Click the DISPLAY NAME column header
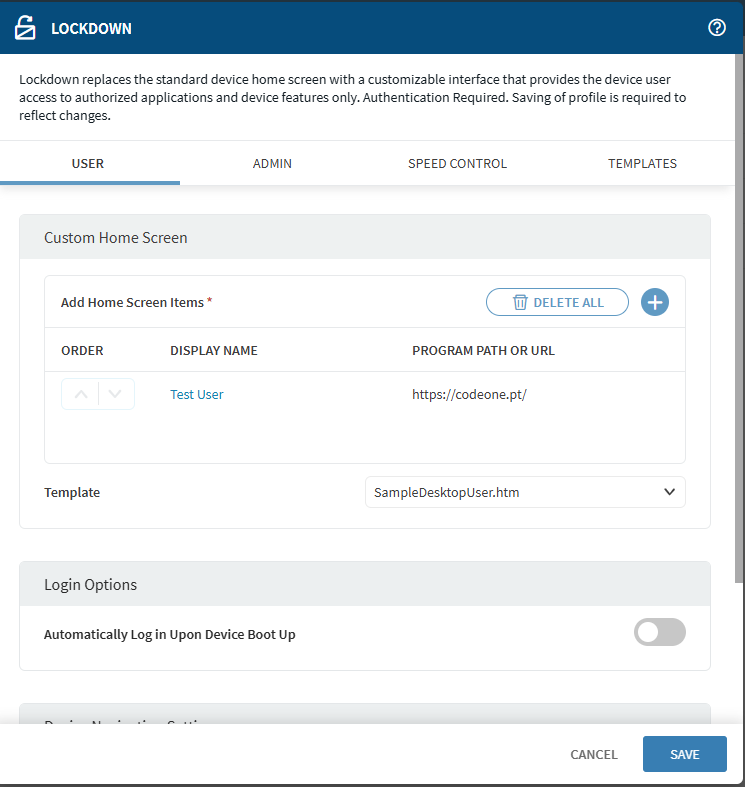The height and width of the screenshot is (787, 745). coord(214,351)
